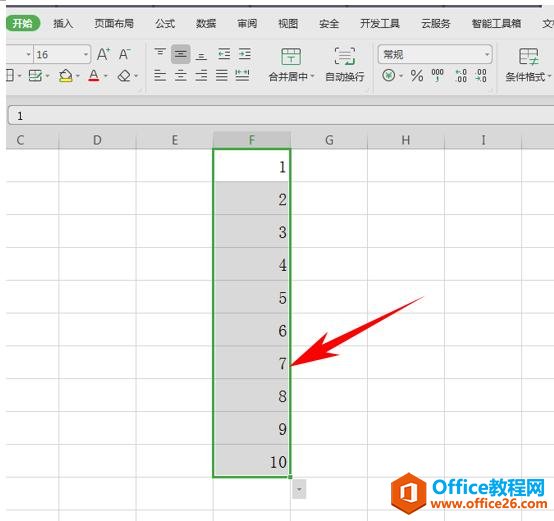Align text right

point(201,76)
